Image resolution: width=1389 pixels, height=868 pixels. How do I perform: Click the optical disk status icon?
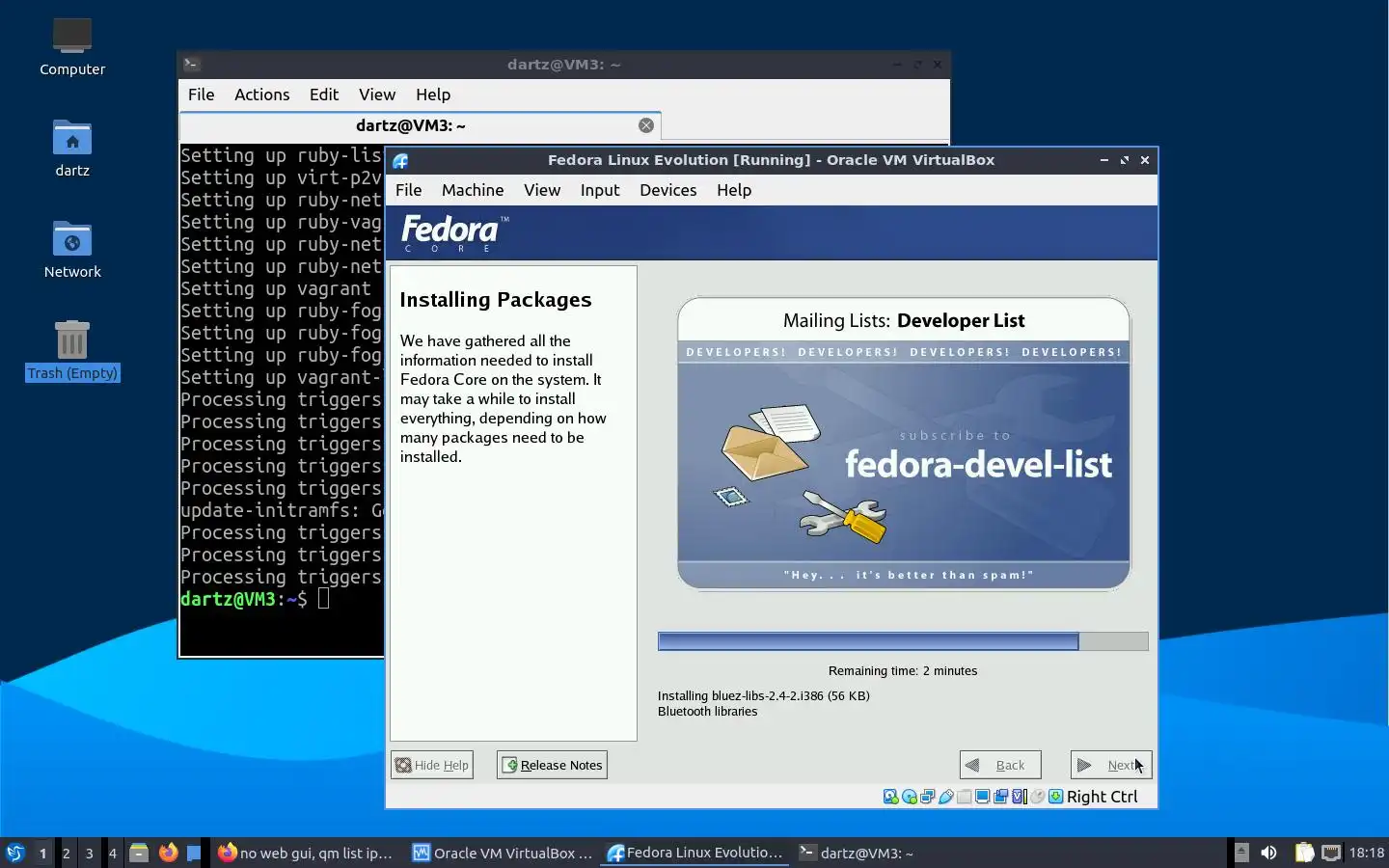[910, 797]
